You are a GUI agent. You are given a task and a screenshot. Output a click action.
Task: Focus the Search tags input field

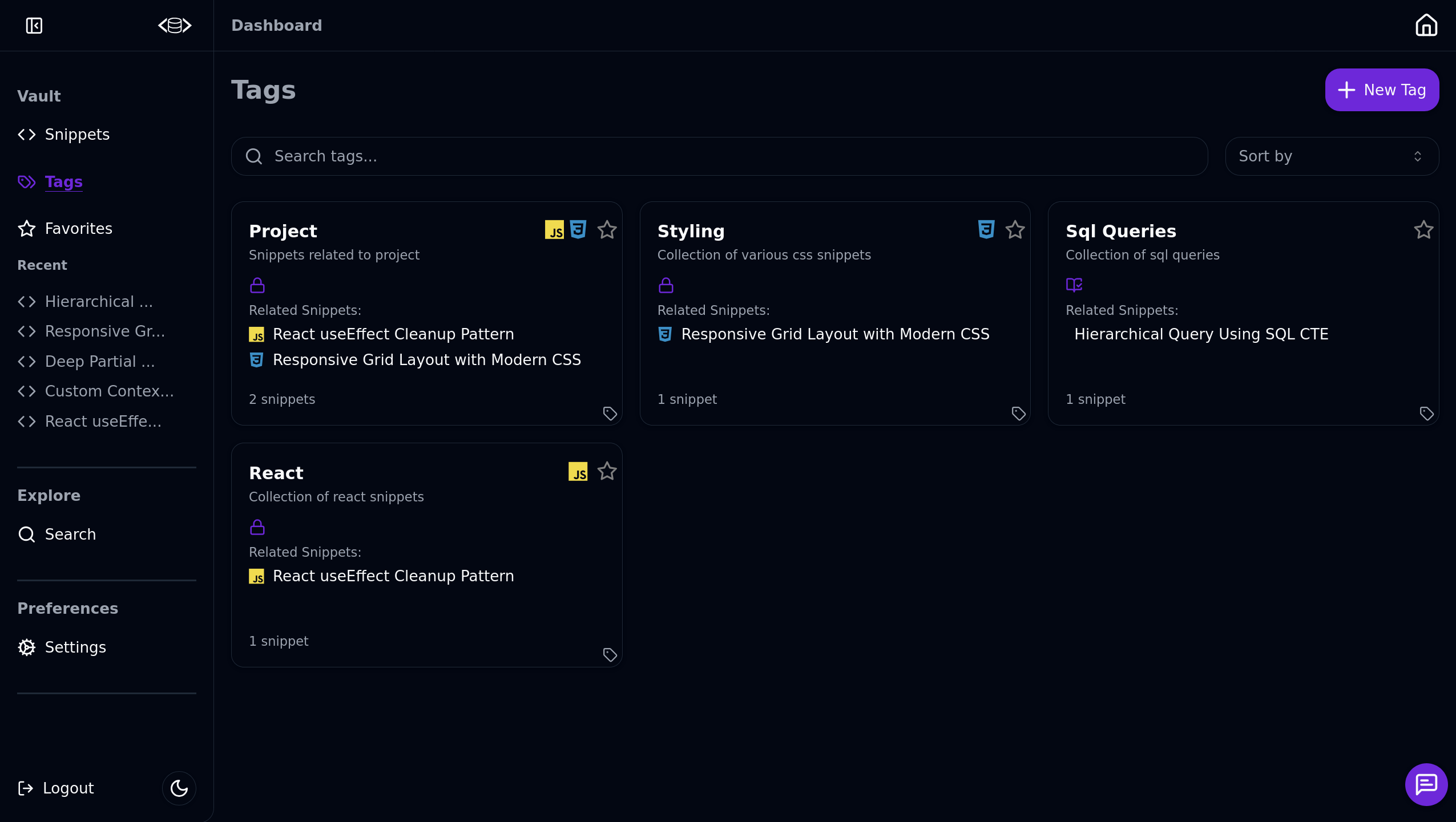pos(719,156)
